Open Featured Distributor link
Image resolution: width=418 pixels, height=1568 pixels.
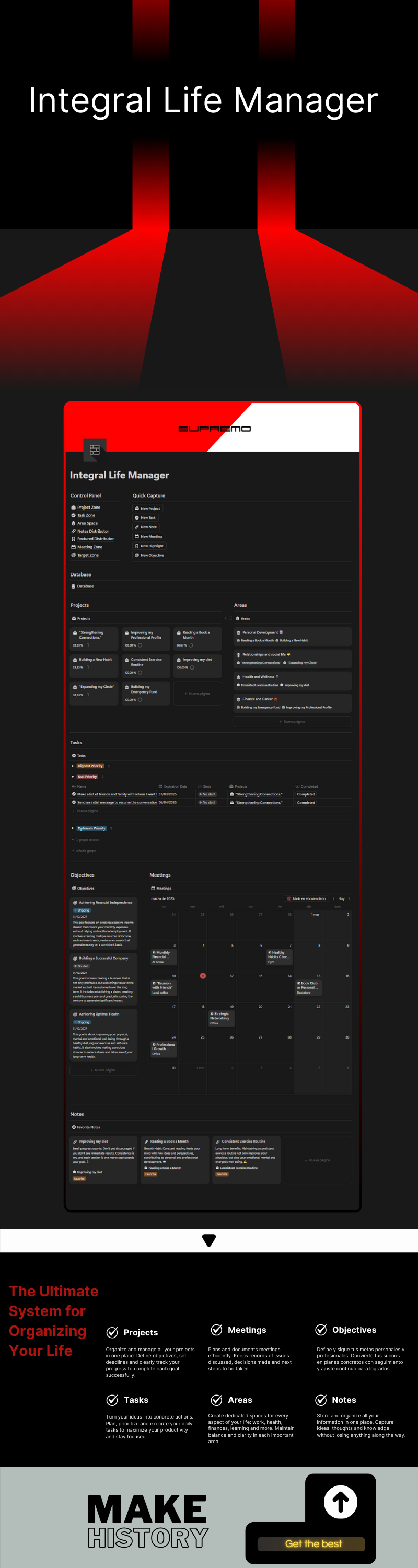[92, 539]
